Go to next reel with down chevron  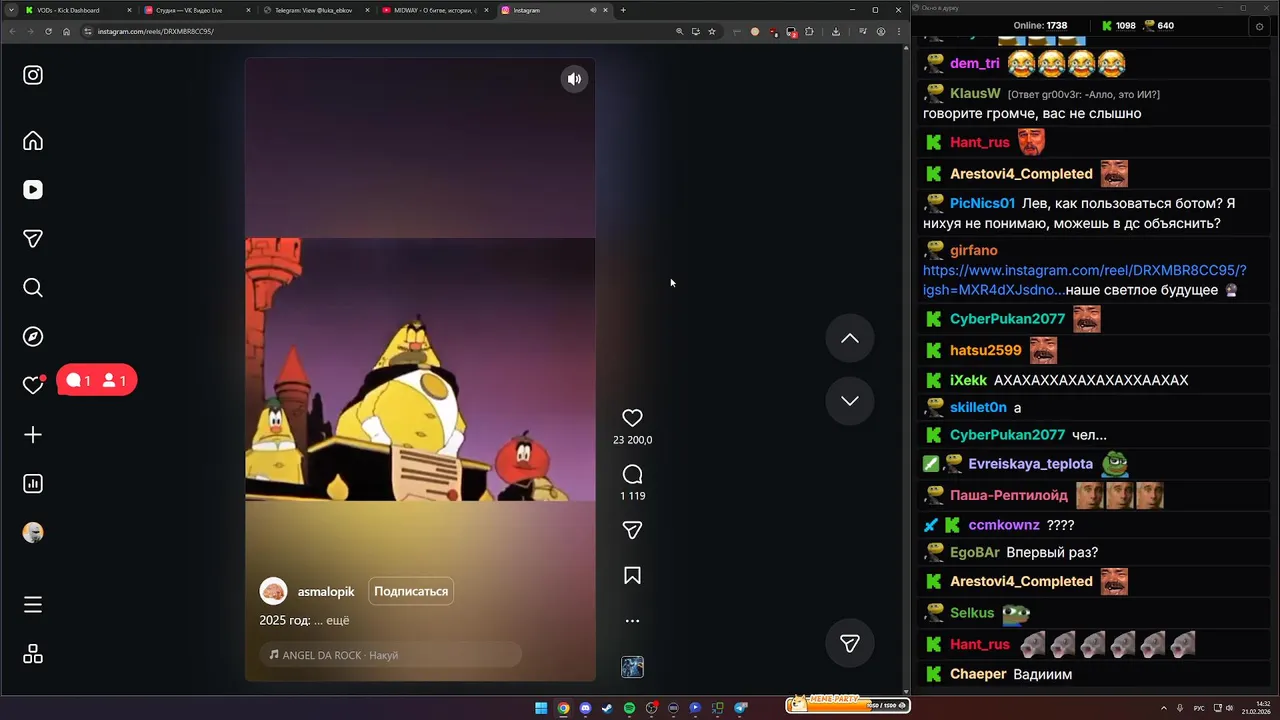(x=850, y=401)
